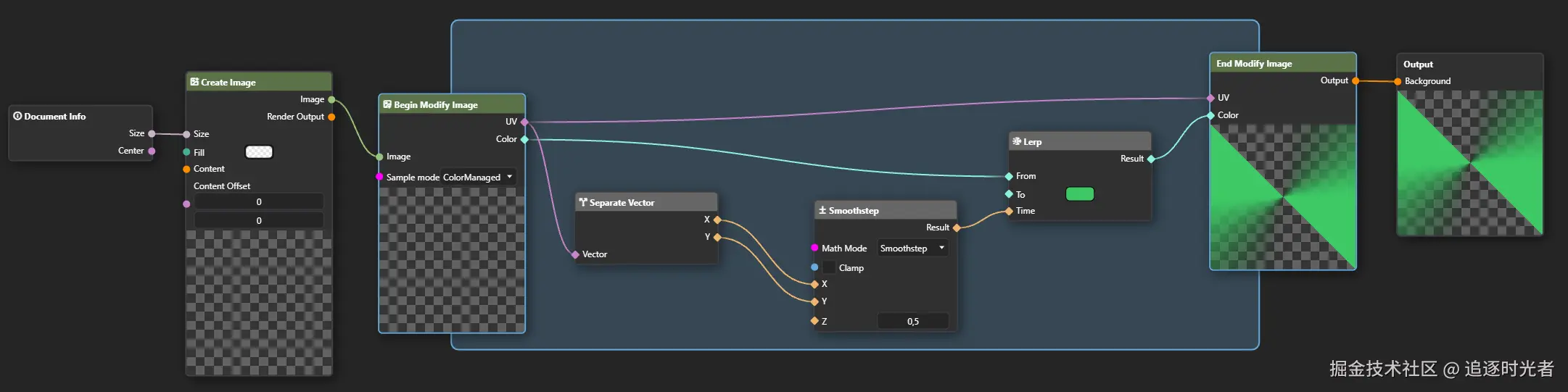
Task: Click the Document Info node icon
Action: [x=17, y=116]
